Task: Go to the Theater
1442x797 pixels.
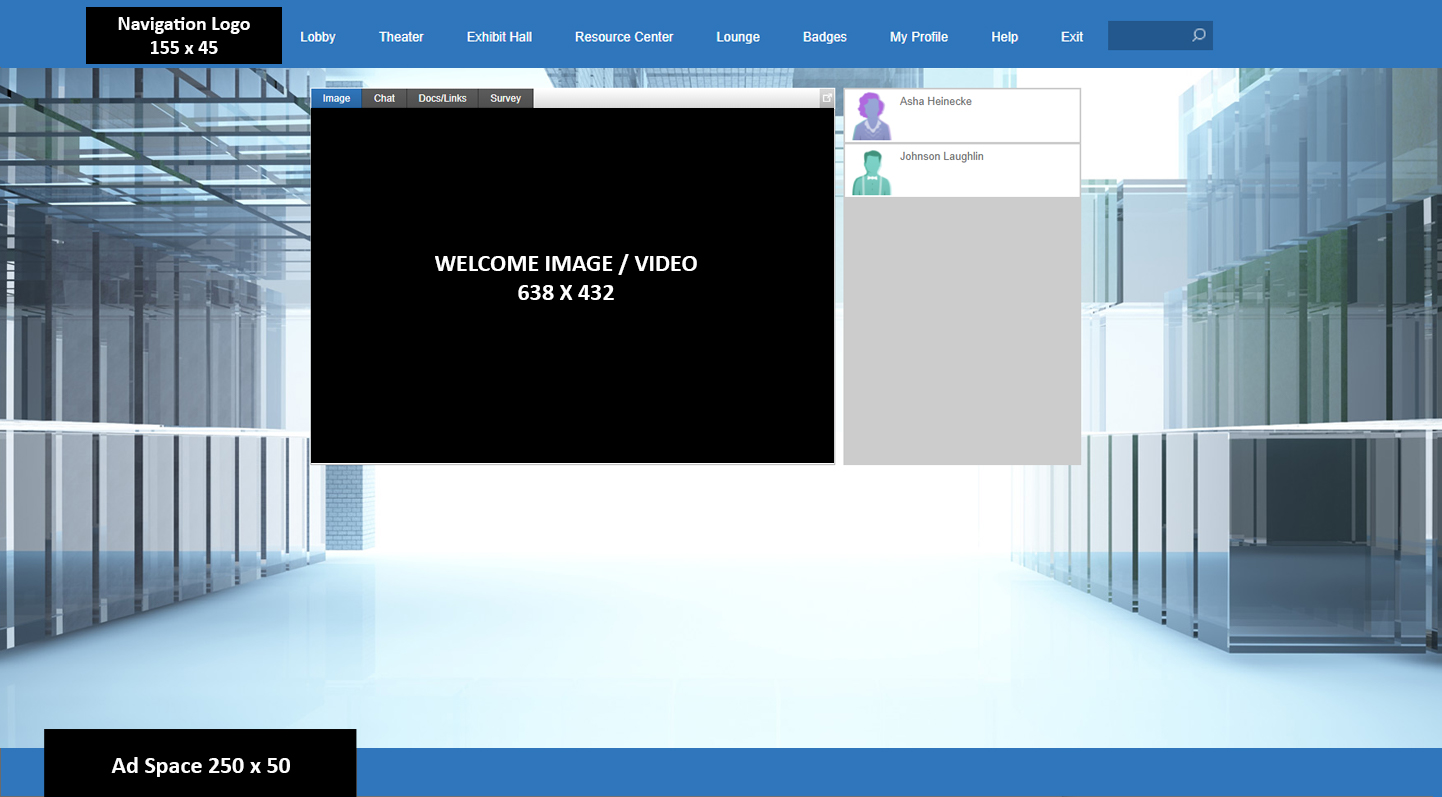Action: tap(401, 37)
